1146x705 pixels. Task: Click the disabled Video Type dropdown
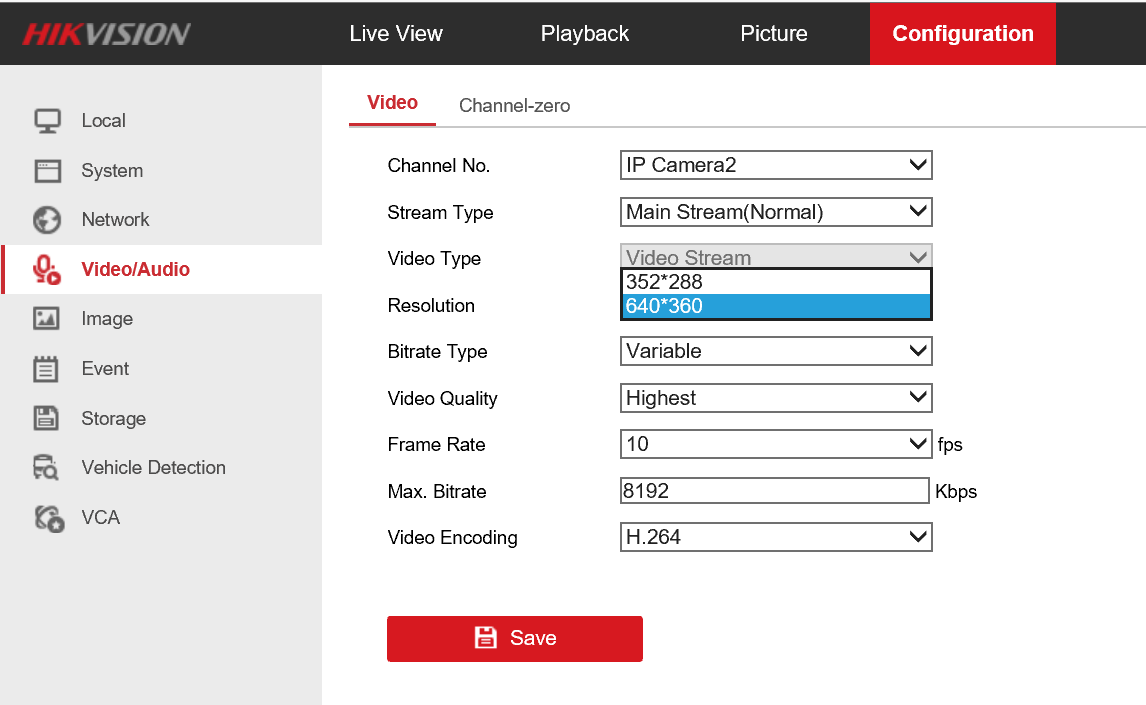(x=775, y=256)
